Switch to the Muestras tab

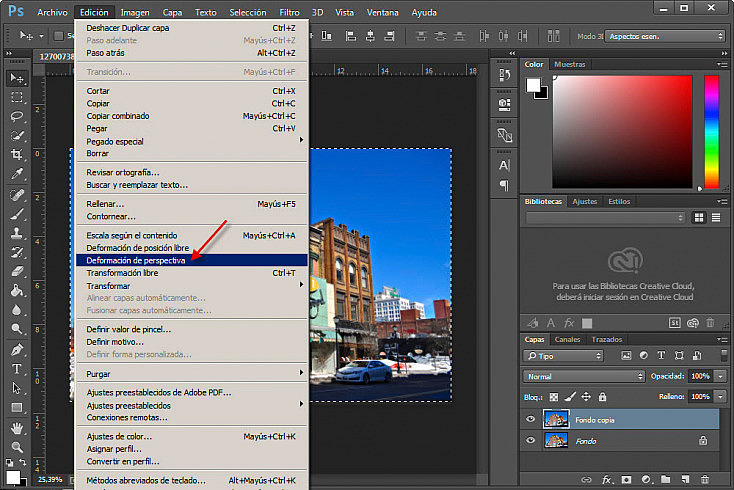point(570,64)
